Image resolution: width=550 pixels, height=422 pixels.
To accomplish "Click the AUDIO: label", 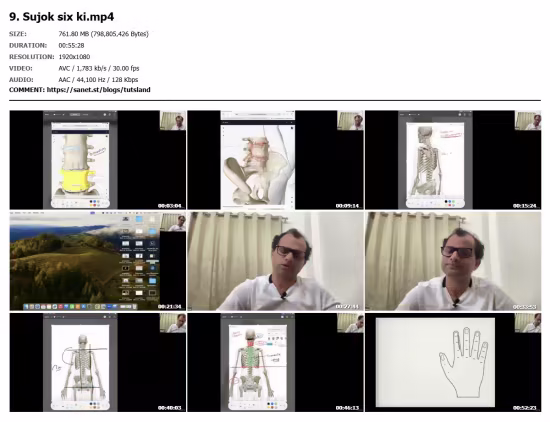I will pyautogui.click(x=21, y=80).
